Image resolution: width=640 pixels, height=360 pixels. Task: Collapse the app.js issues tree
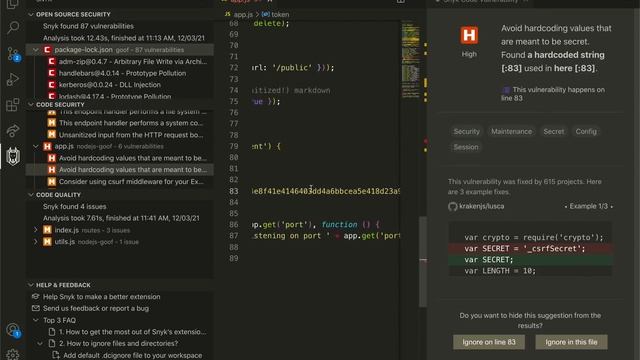(36, 146)
